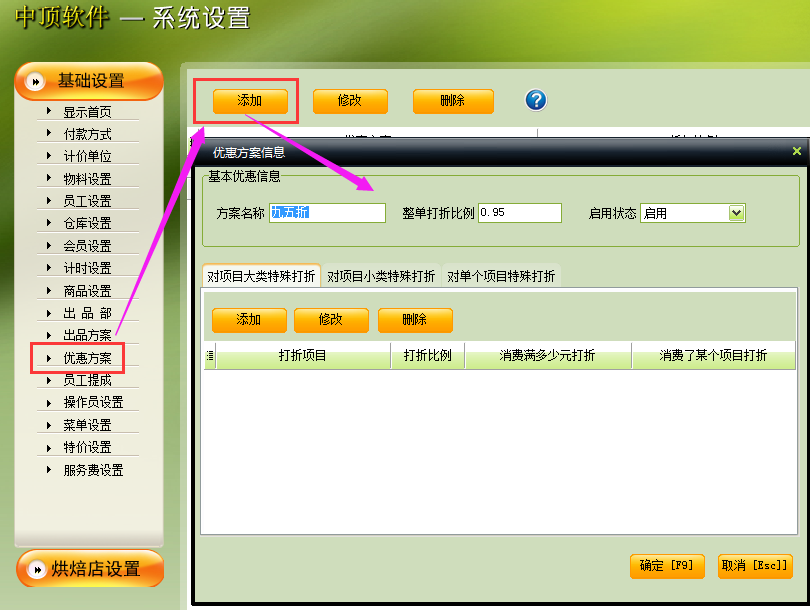Open the 烘焙店设置 section
Image resolution: width=810 pixels, height=610 pixels.
(89, 568)
